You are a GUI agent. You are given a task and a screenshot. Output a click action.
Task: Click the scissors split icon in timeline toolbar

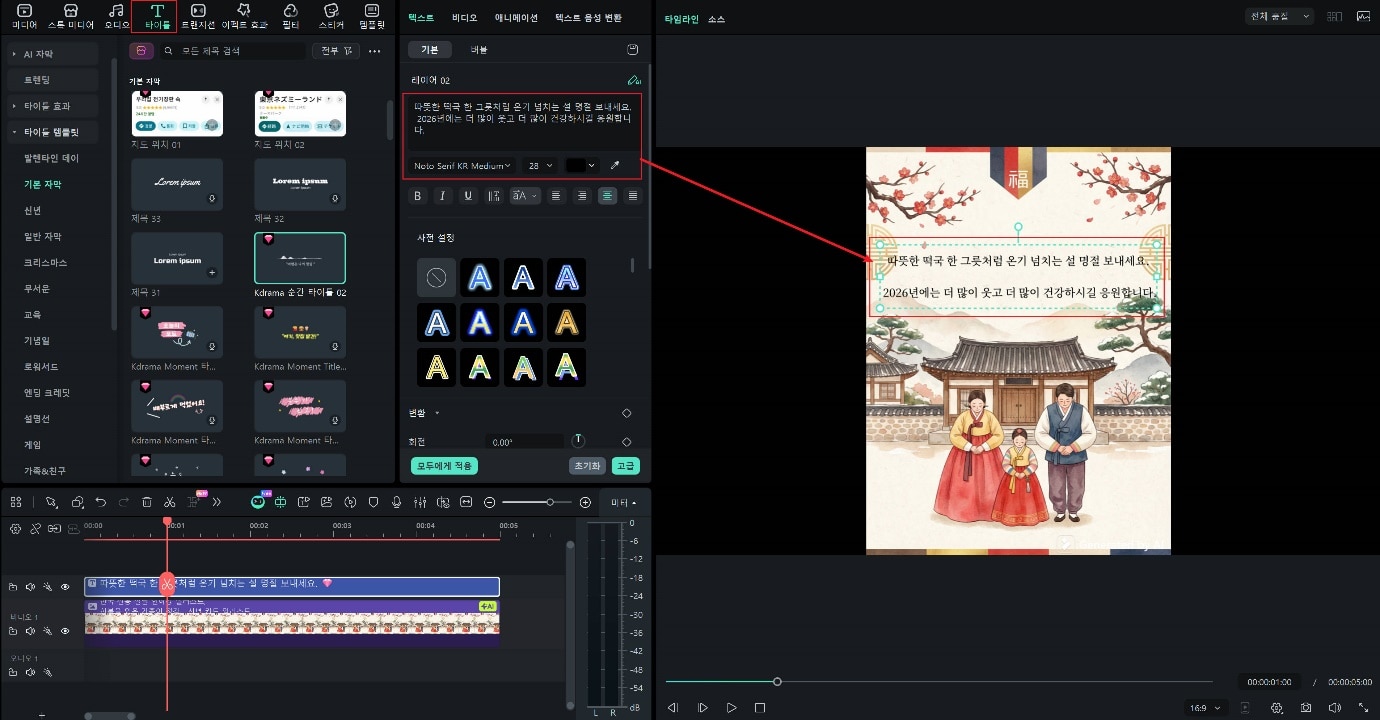coord(170,502)
